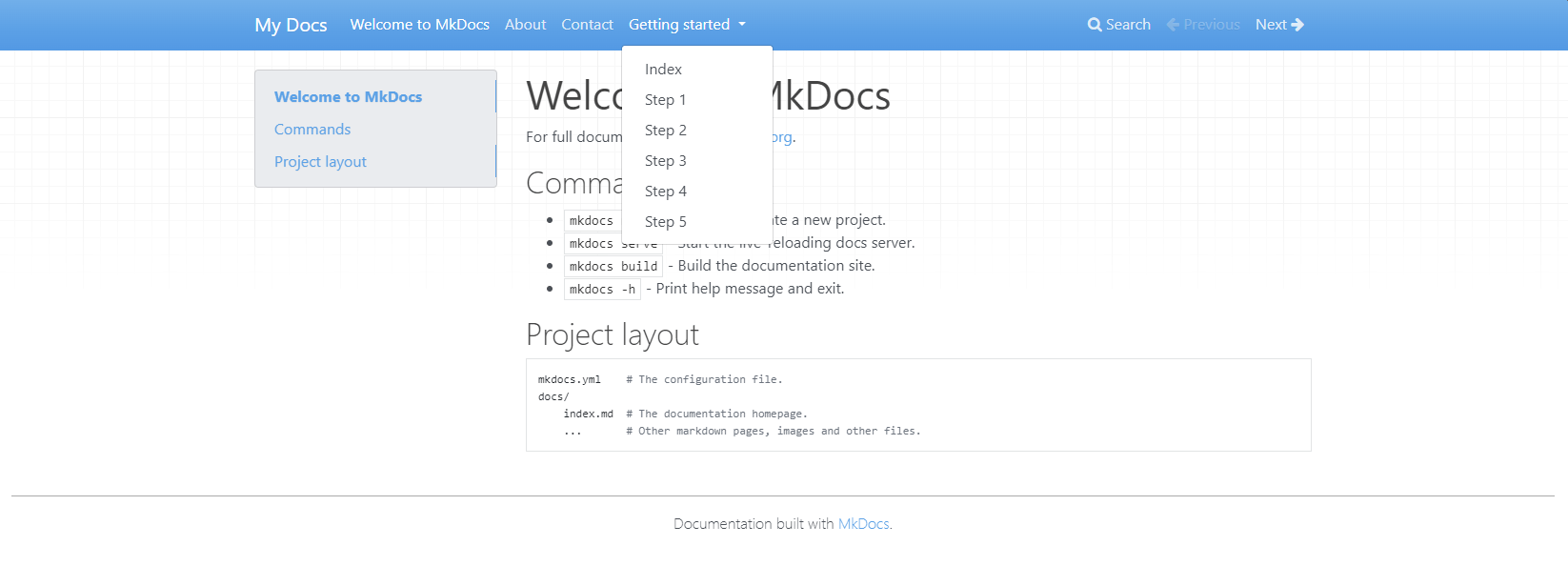Click the Previous arrow icon
The image size is (1568, 566).
pyautogui.click(x=1173, y=25)
